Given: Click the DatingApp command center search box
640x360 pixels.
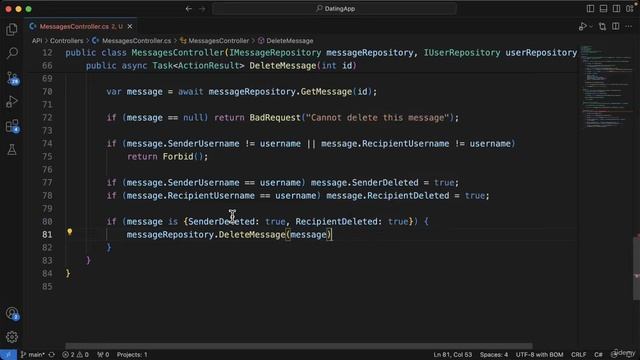Looking at the screenshot, I should (x=334, y=9).
